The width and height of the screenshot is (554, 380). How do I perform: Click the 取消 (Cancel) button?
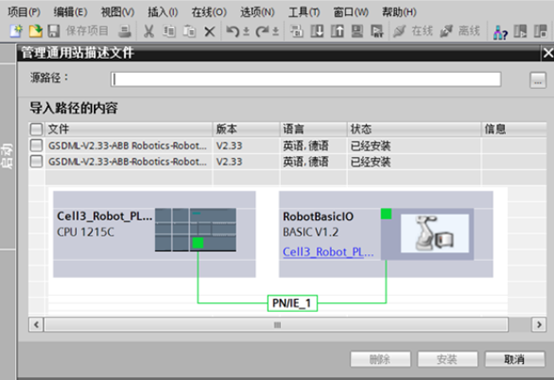514,359
